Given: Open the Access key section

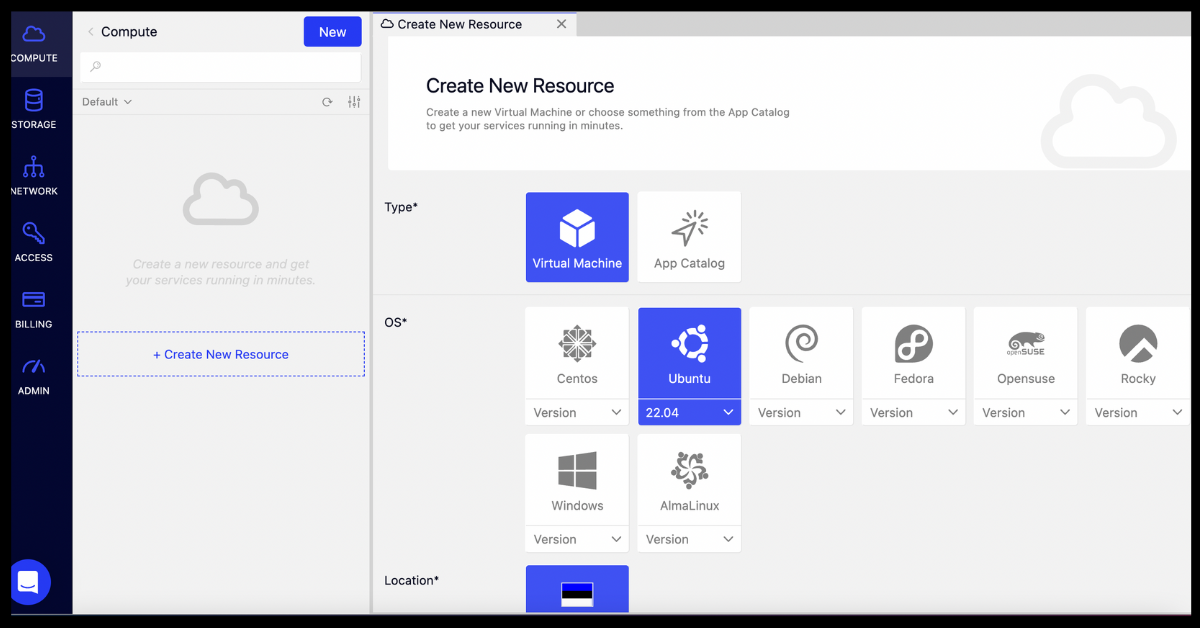Looking at the screenshot, I should 34,242.
